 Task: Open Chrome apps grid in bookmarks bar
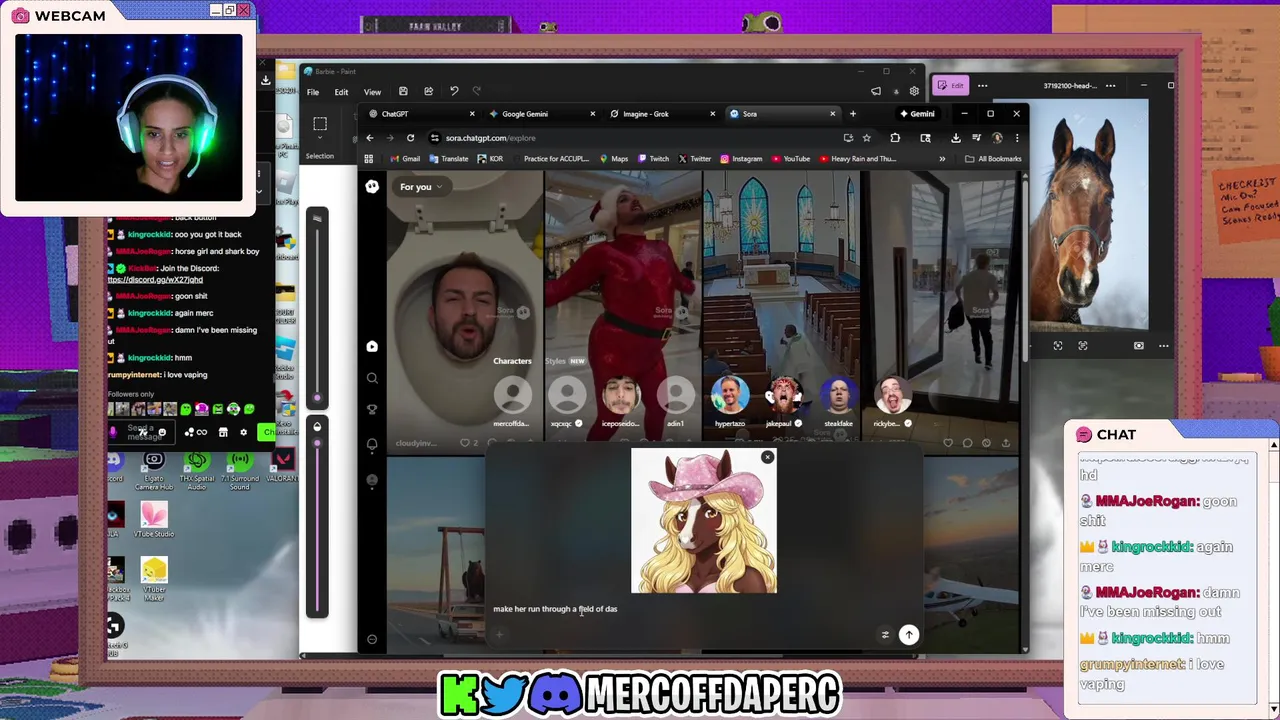pyautogui.click(x=369, y=158)
